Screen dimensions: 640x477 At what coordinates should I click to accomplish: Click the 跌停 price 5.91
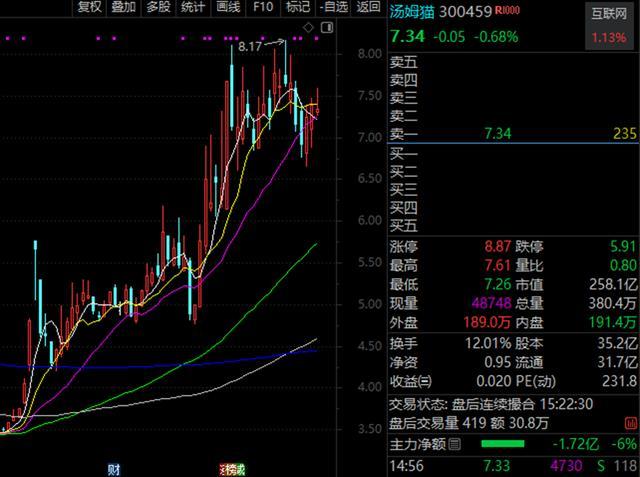tap(623, 246)
